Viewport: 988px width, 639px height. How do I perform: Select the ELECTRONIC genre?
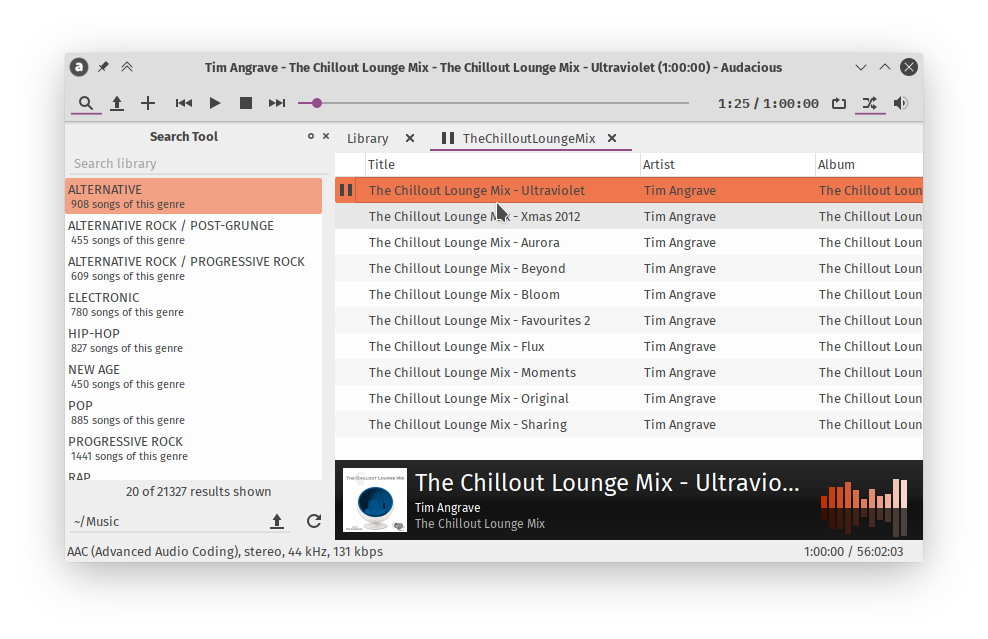[193, 304]
